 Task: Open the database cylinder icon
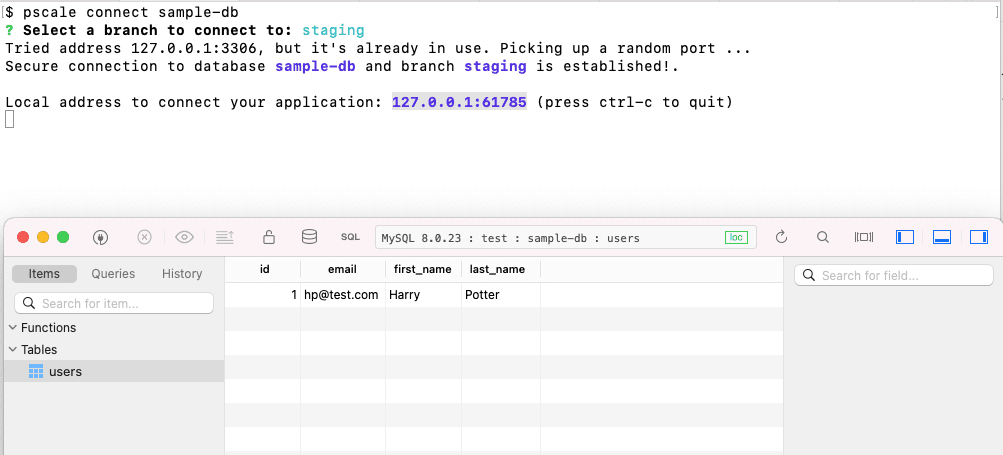click(x=309, y=237)
